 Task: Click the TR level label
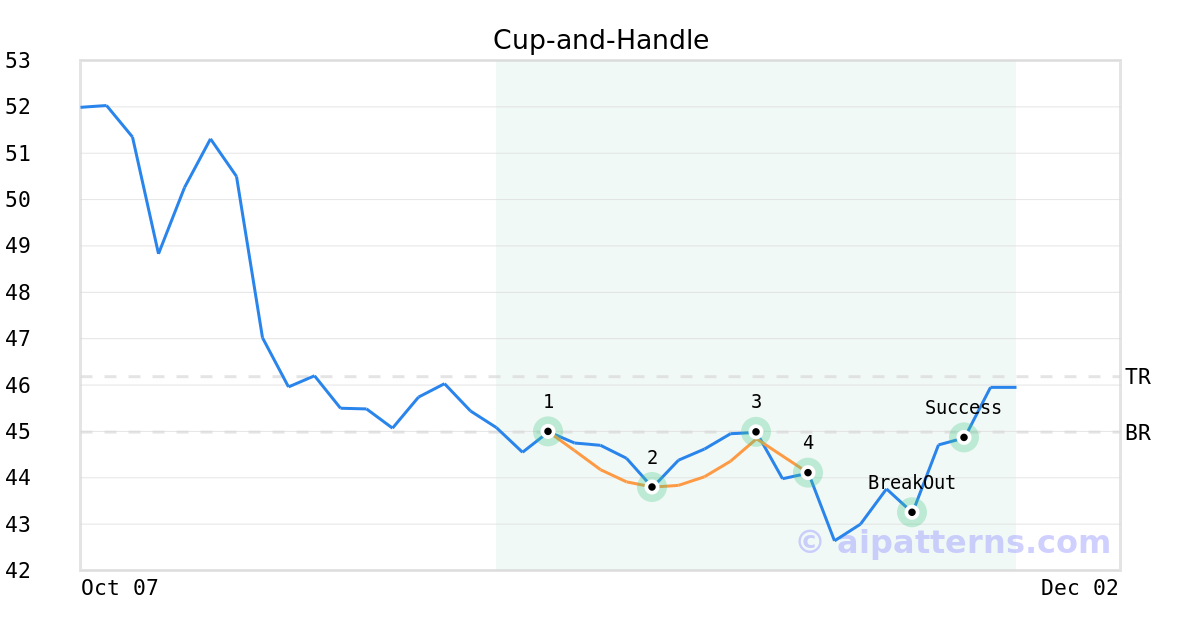click(1137, 377)
